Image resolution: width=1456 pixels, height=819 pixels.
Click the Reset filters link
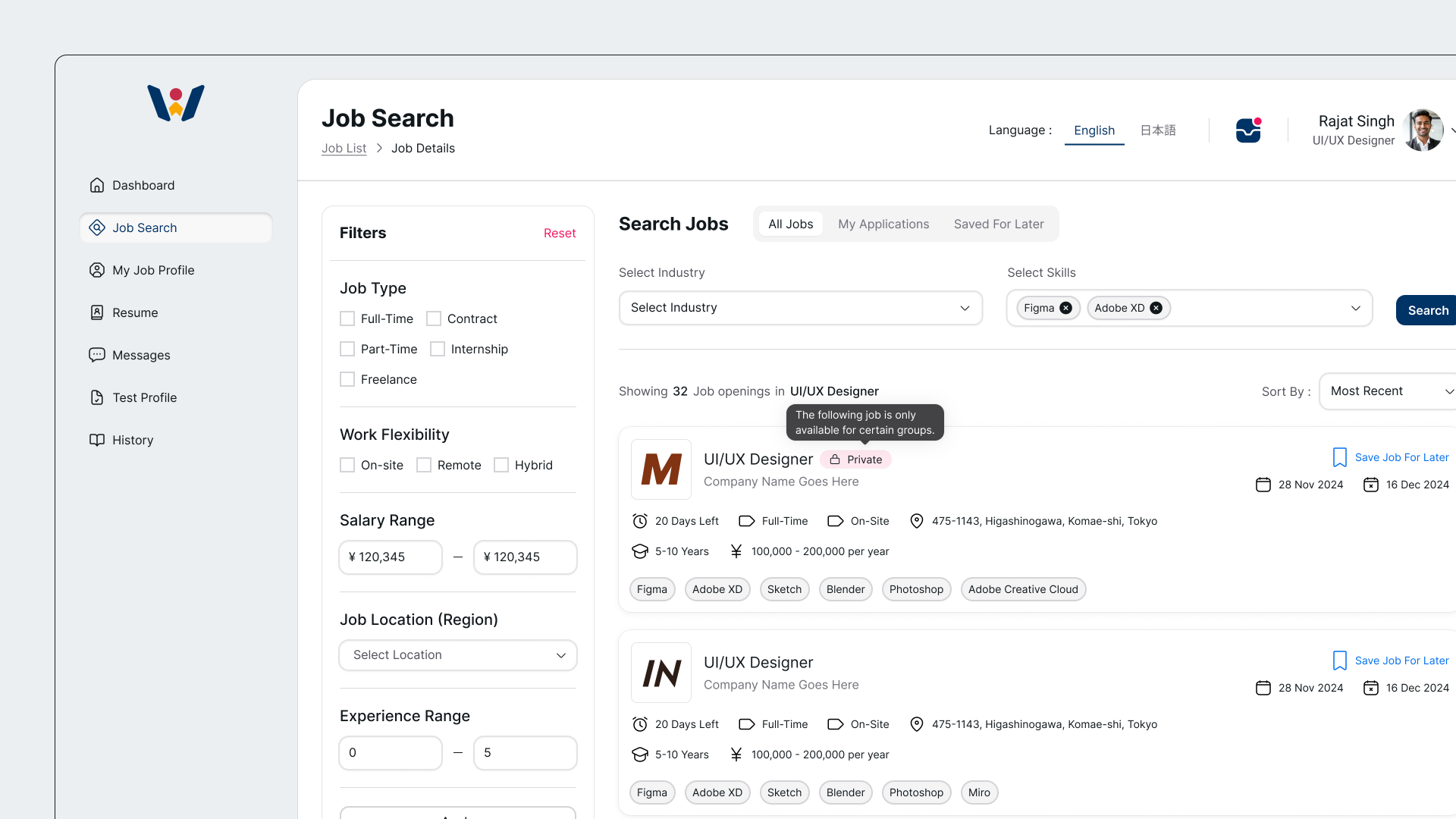click(x=560, y=234)
